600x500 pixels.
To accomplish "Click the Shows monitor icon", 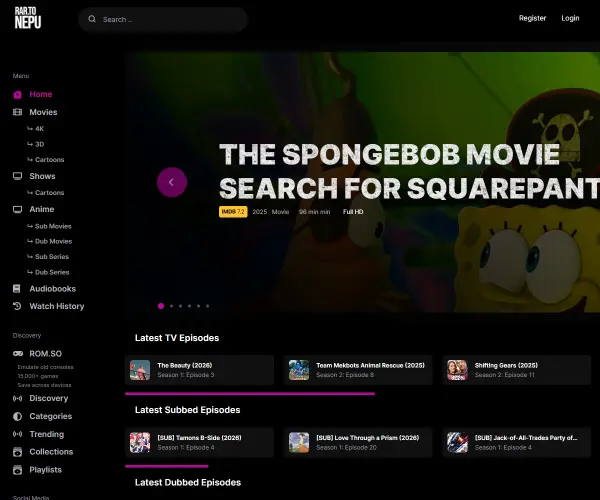I will coord(18,176).
